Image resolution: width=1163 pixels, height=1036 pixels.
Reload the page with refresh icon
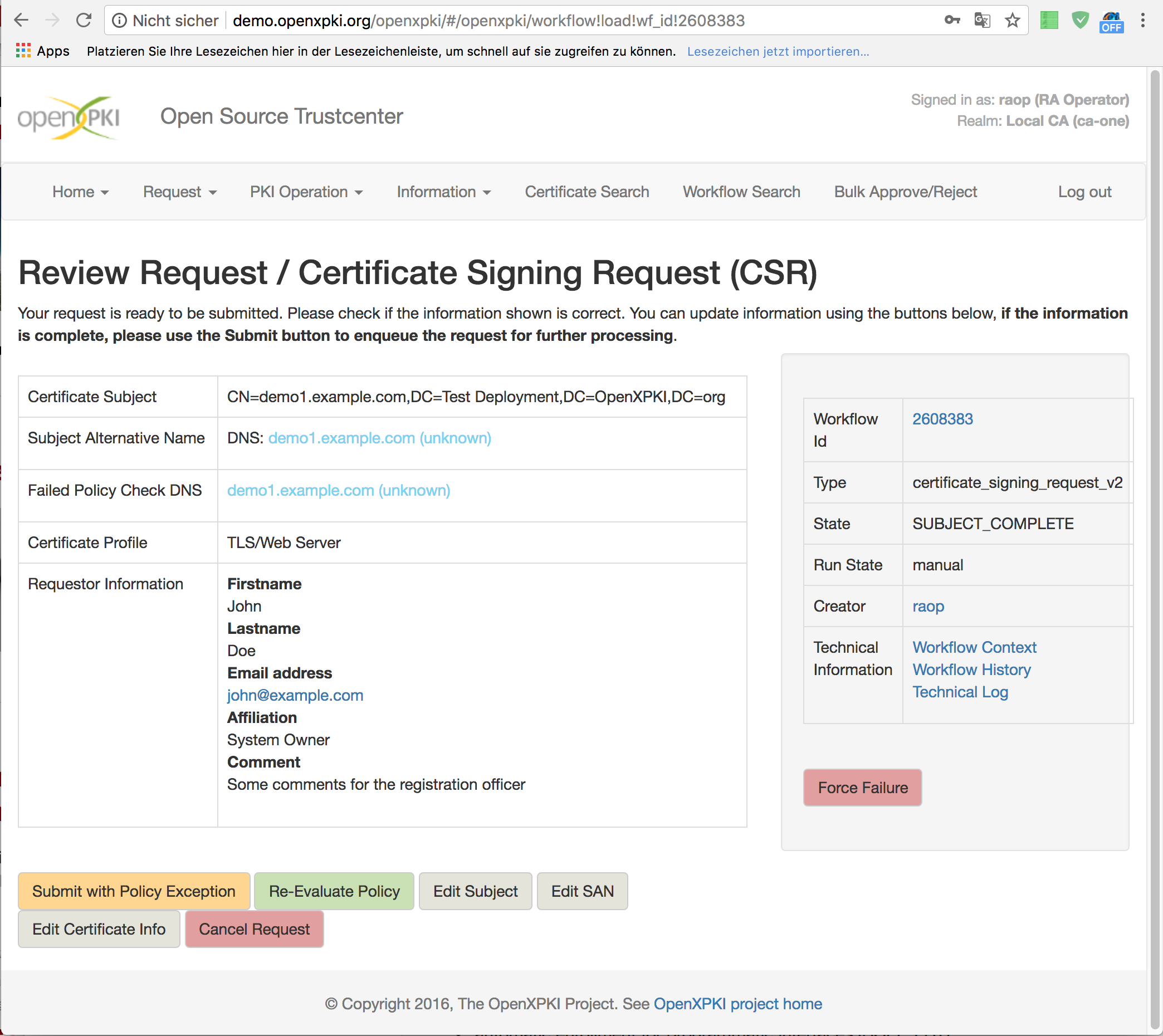[x=84, y=21]
